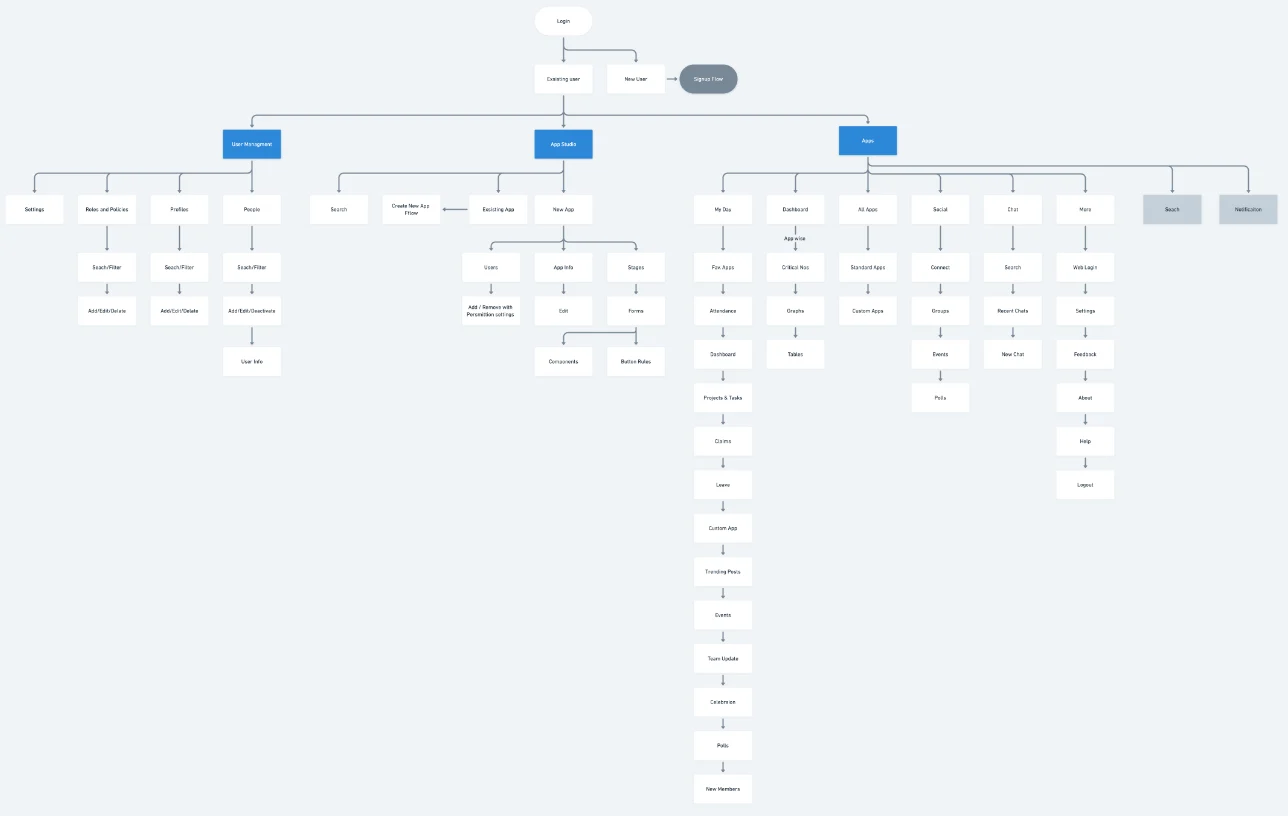Viewport: 1288px width, 816px height.
Task: Select the Standard Apps box
Action: [x=868, y=267]
